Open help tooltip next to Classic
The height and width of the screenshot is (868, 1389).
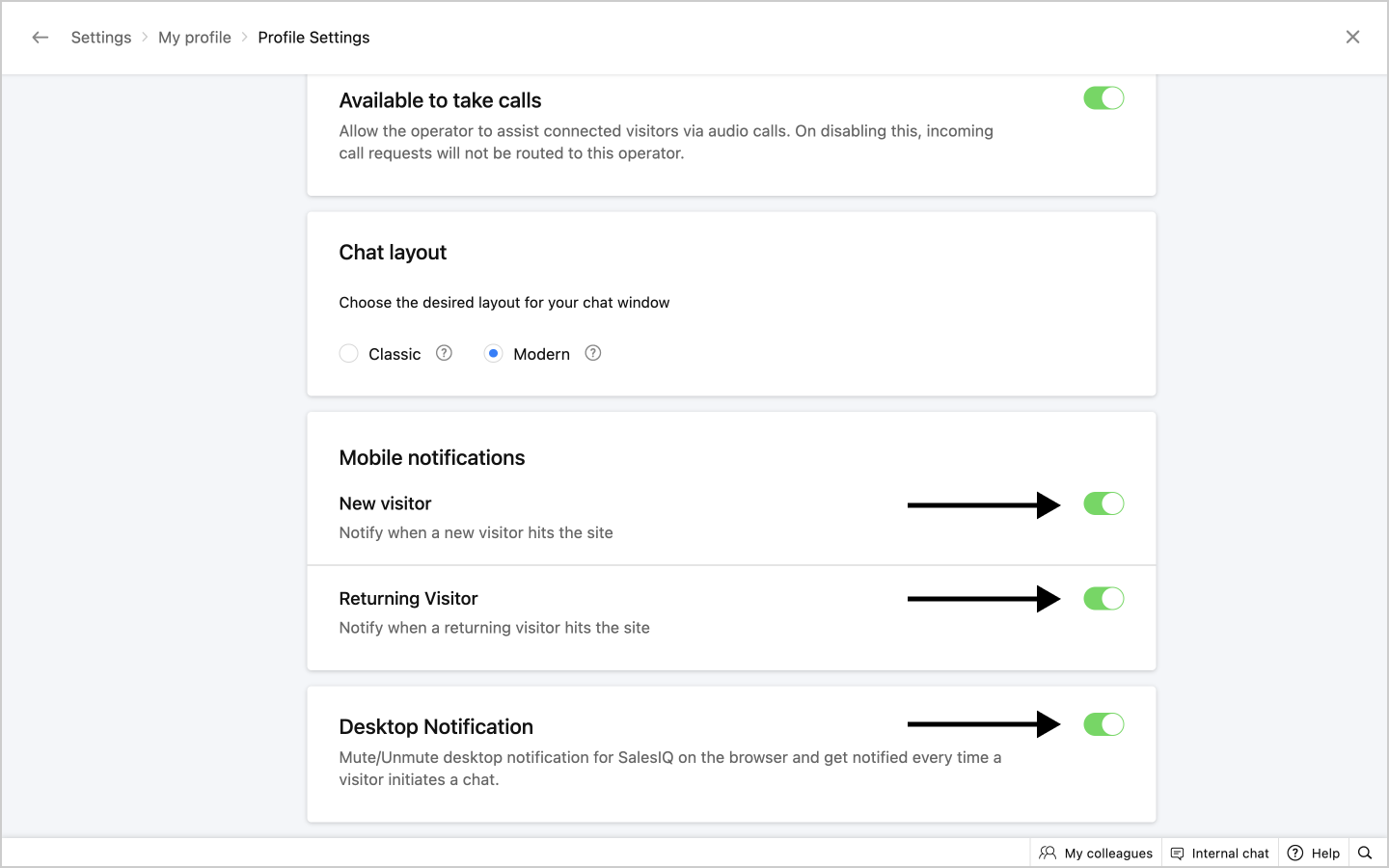444,353
